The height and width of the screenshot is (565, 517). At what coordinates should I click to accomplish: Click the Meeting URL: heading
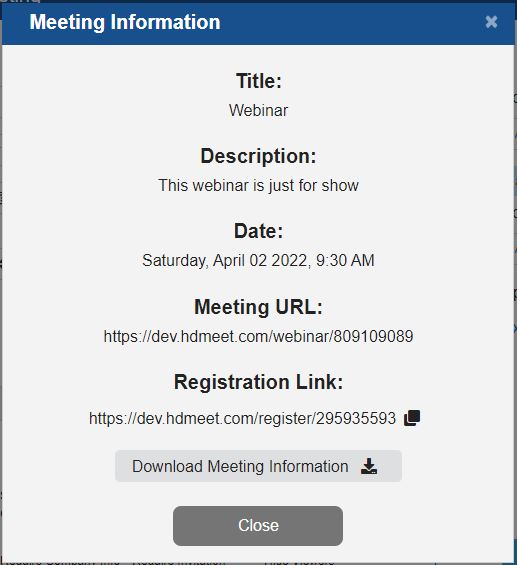click(x=258, y=307)
